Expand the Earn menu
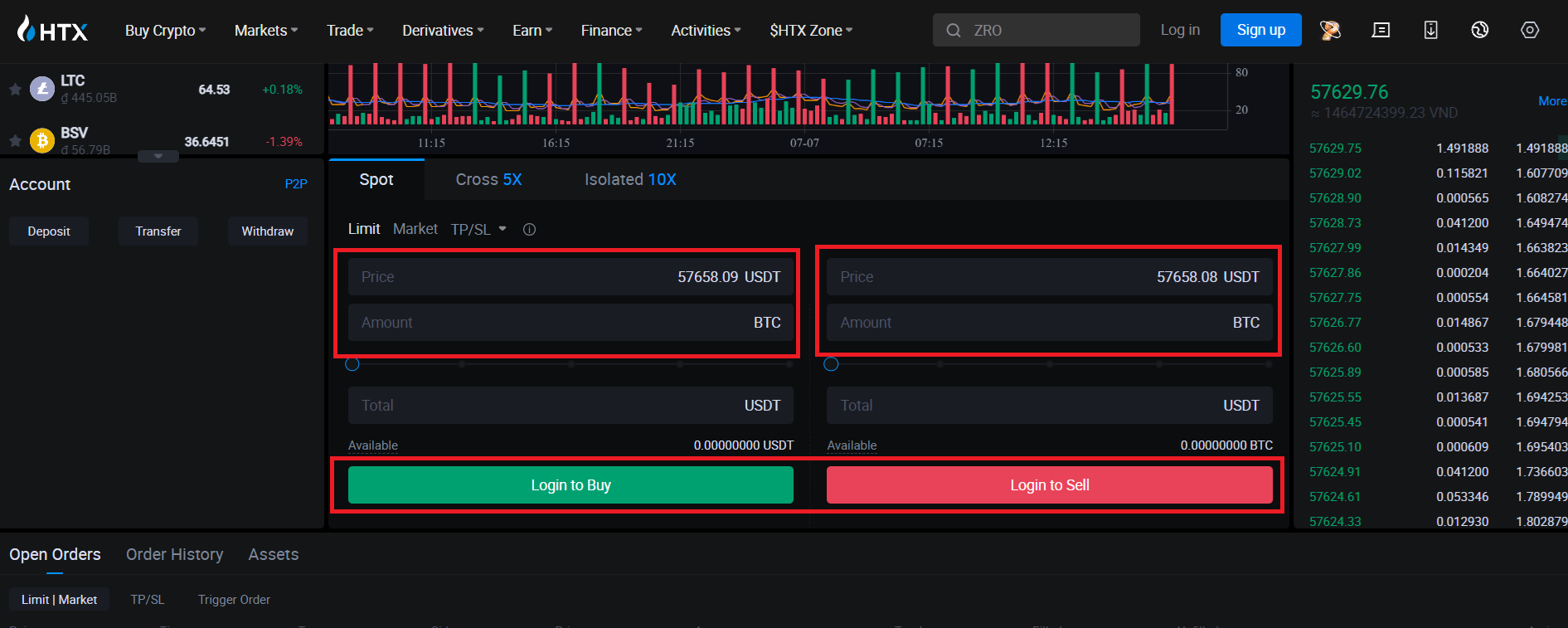 coord(532,31)
